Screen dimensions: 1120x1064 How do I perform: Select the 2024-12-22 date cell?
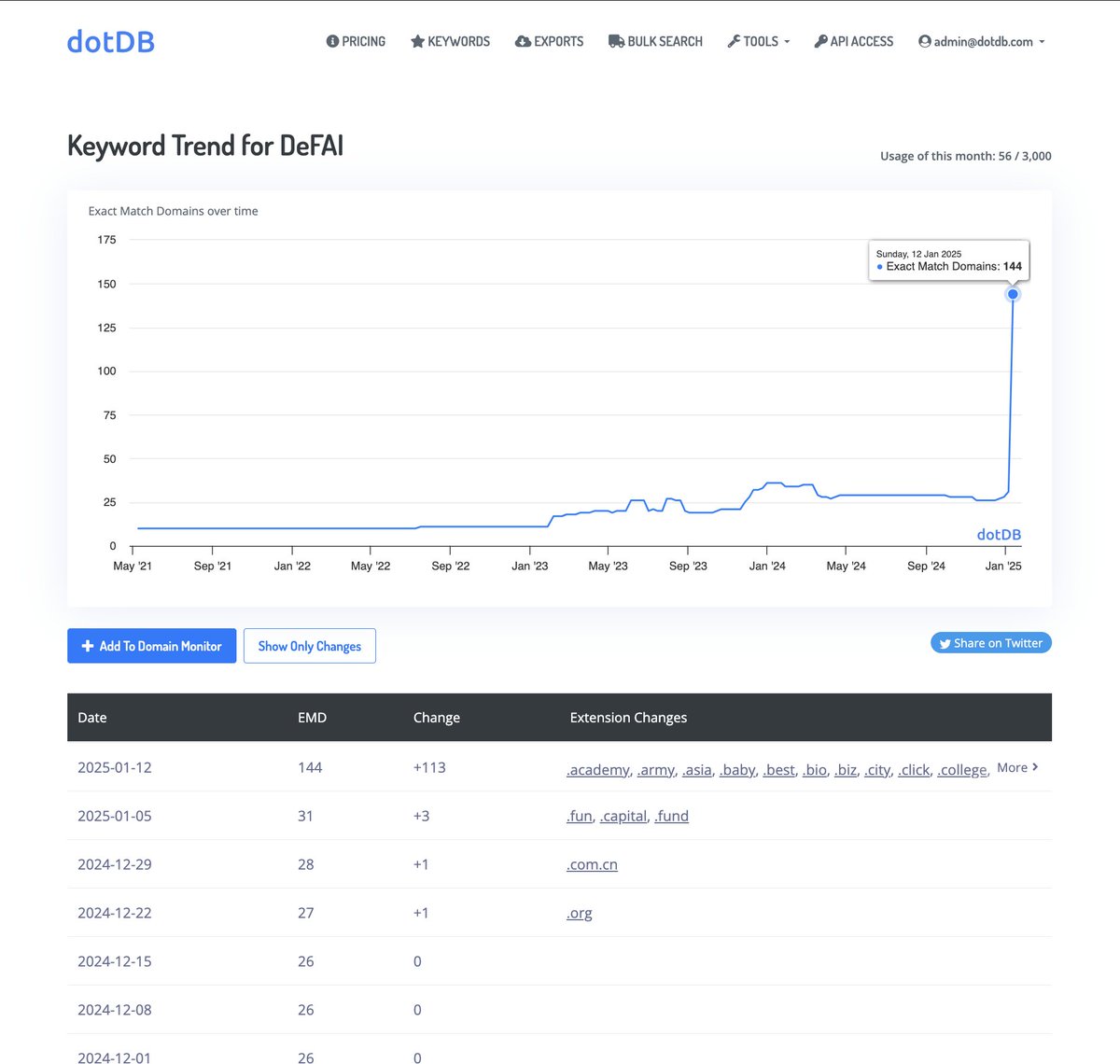coord(115,913)
